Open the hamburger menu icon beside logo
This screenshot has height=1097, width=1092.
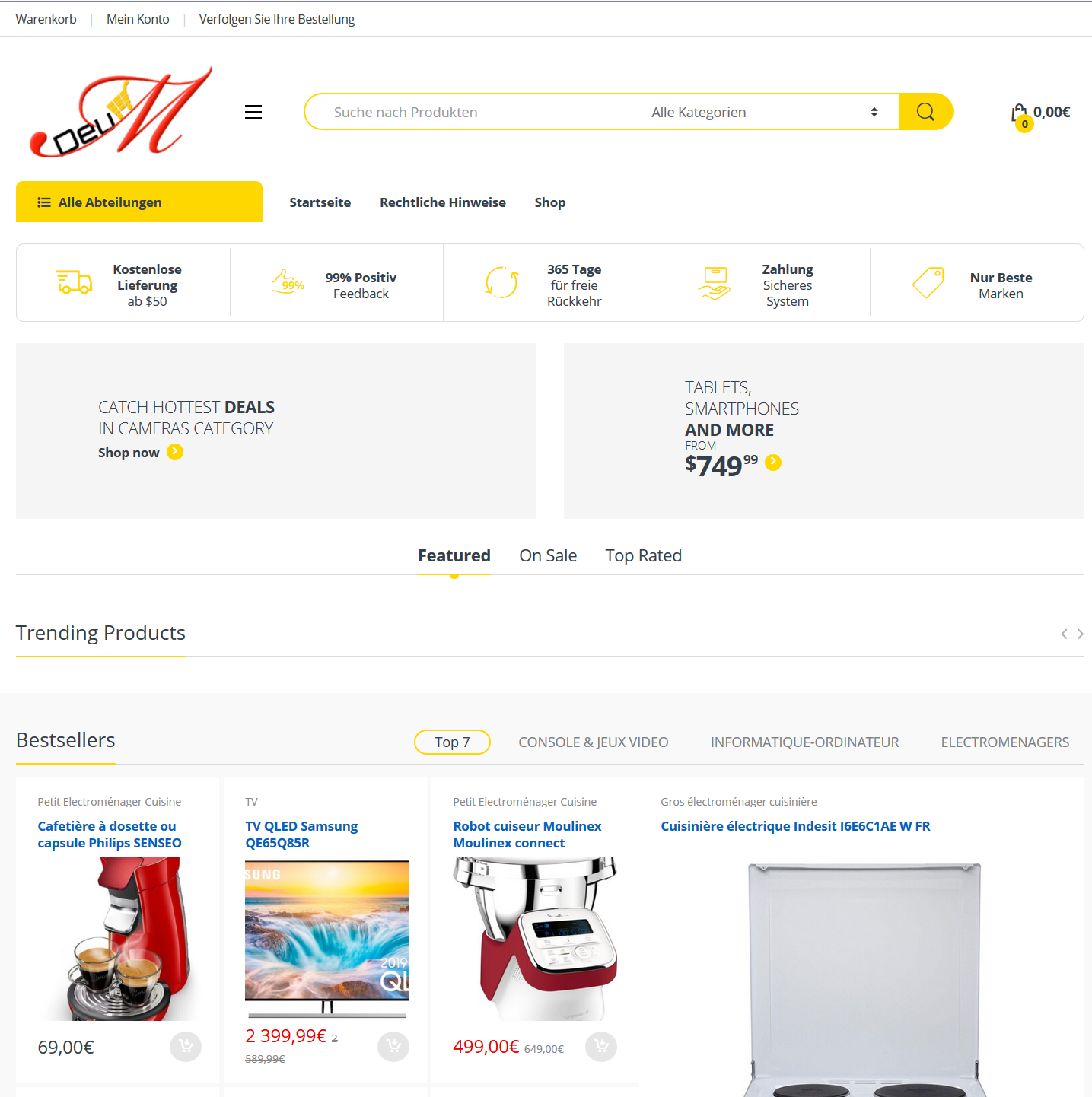point(253,112)
